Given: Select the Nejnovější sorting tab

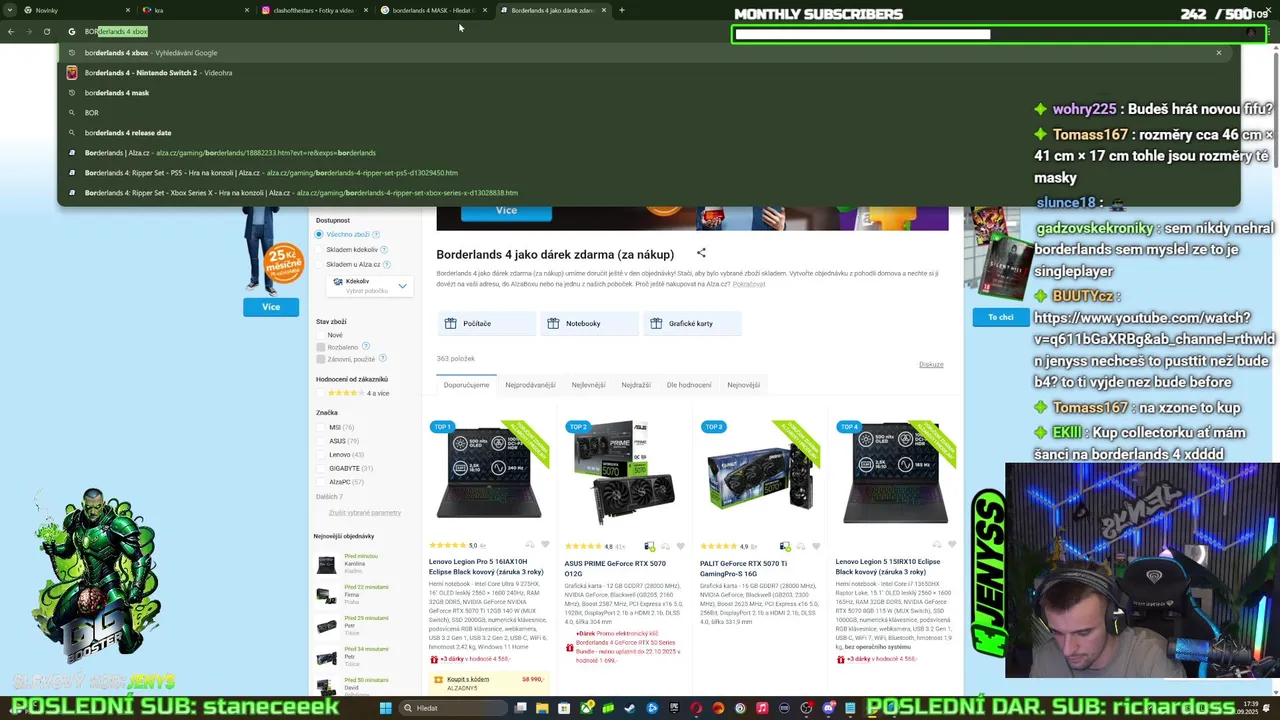Looking at the screenshot, I should pos(743,385).
